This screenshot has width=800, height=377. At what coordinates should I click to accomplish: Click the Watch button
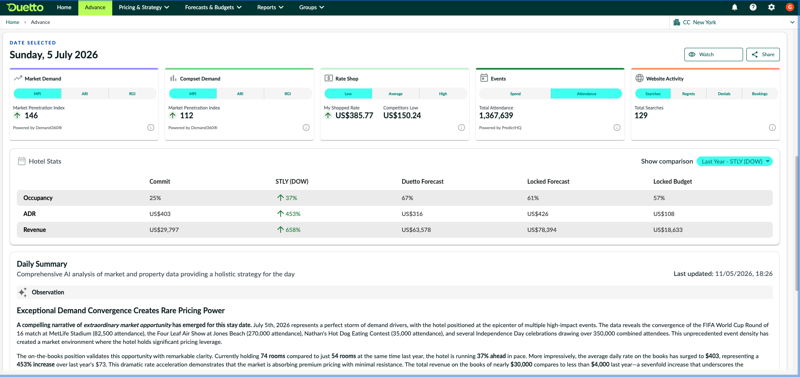713,54
